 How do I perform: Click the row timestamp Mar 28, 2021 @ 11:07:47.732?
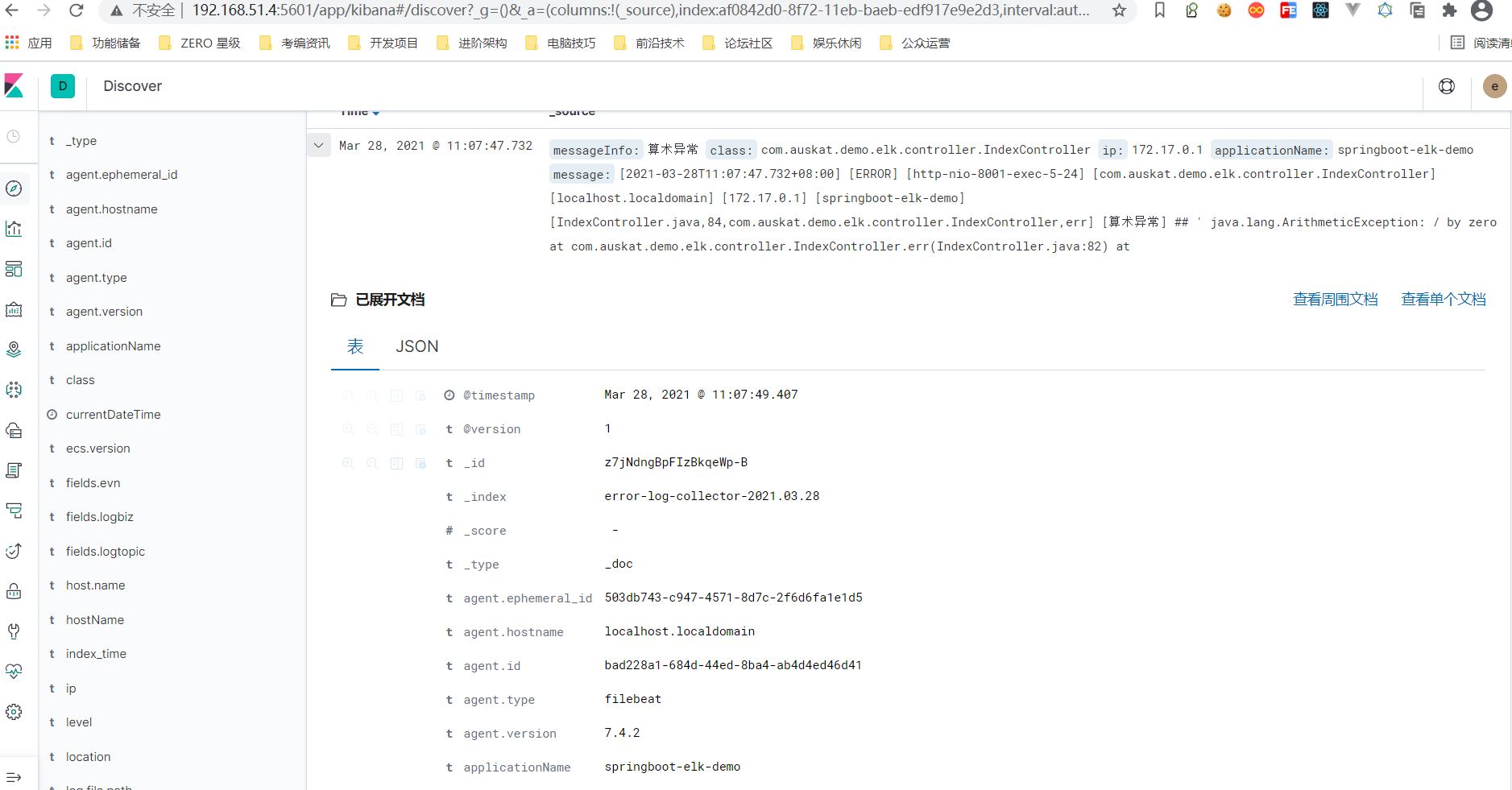pos(436,146)
